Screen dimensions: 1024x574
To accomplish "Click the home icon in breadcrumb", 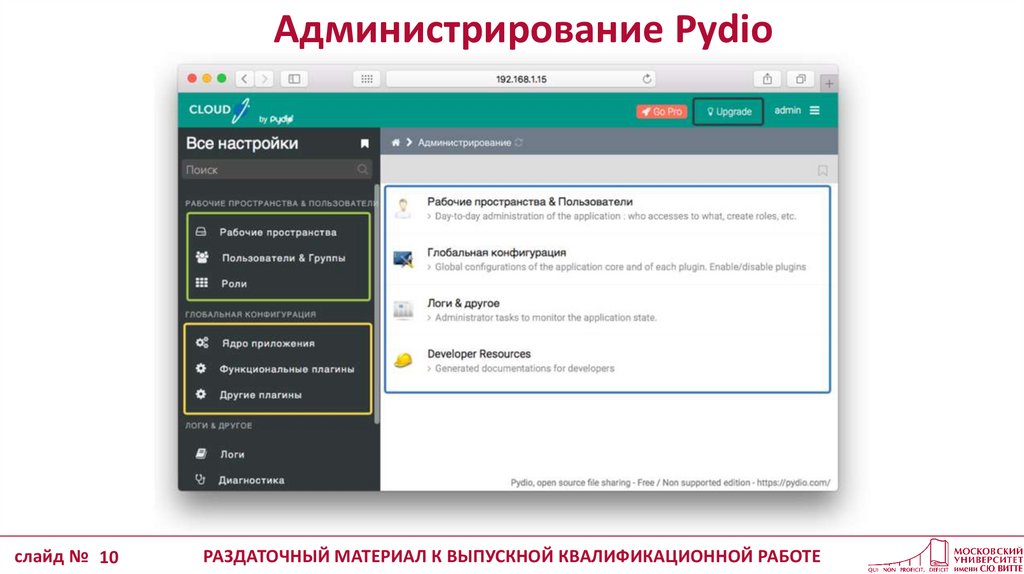I will point(396,143).
